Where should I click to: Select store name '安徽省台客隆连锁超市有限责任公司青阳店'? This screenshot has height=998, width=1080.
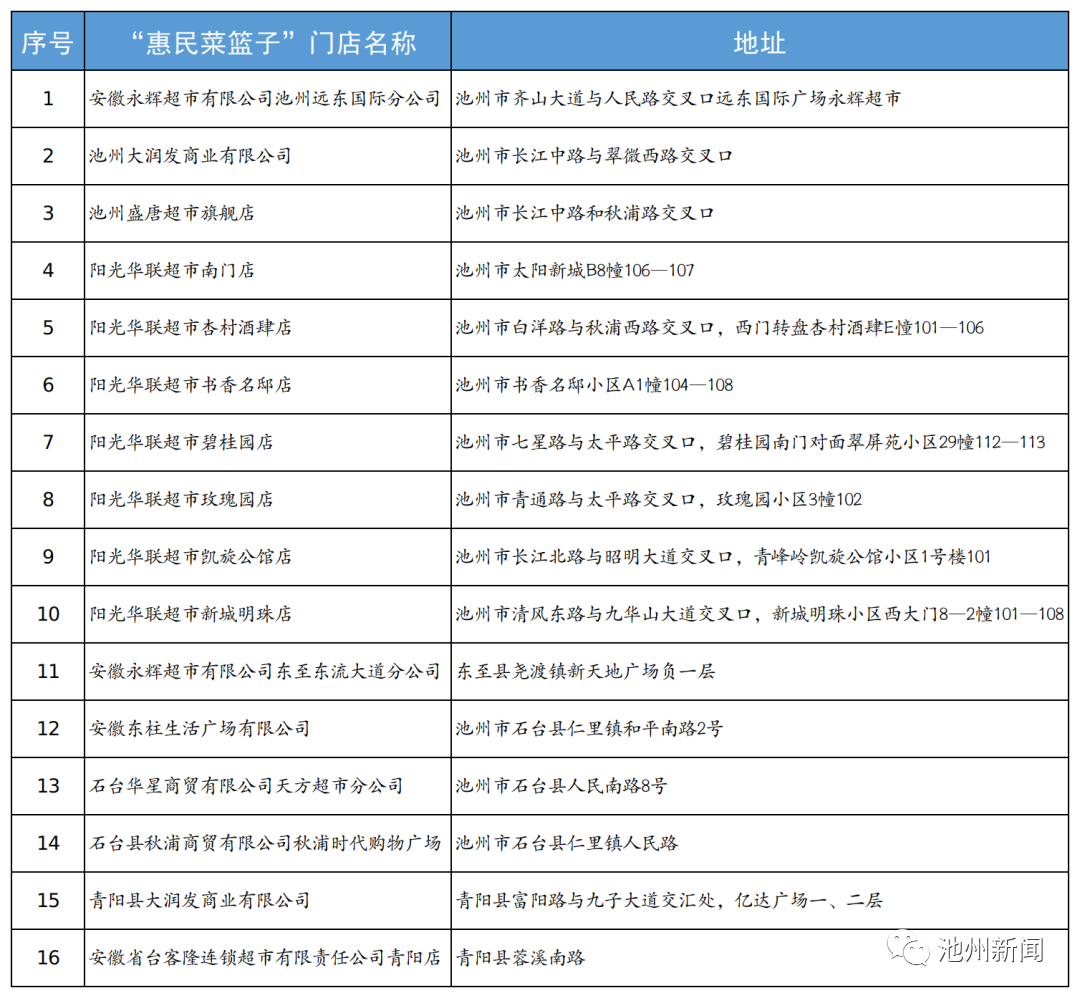264,956
